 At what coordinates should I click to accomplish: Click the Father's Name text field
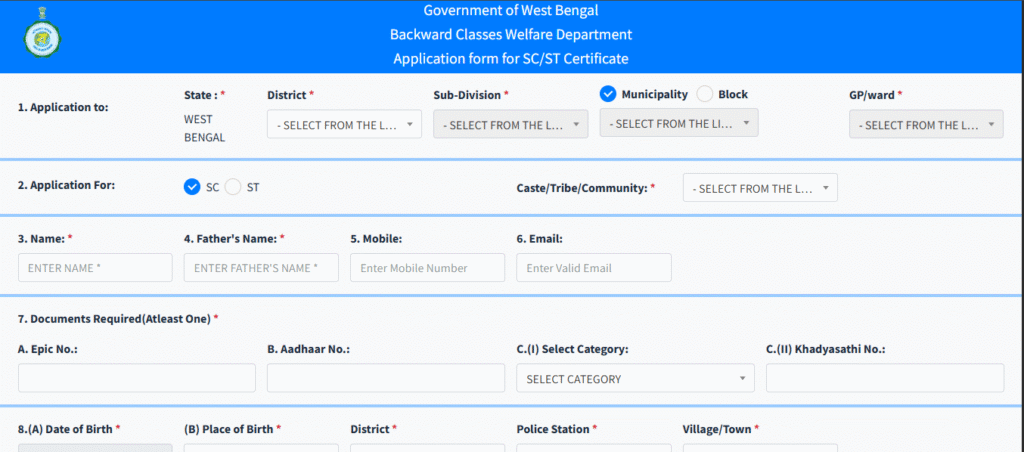pyautogui.click(x=261, y=268)
